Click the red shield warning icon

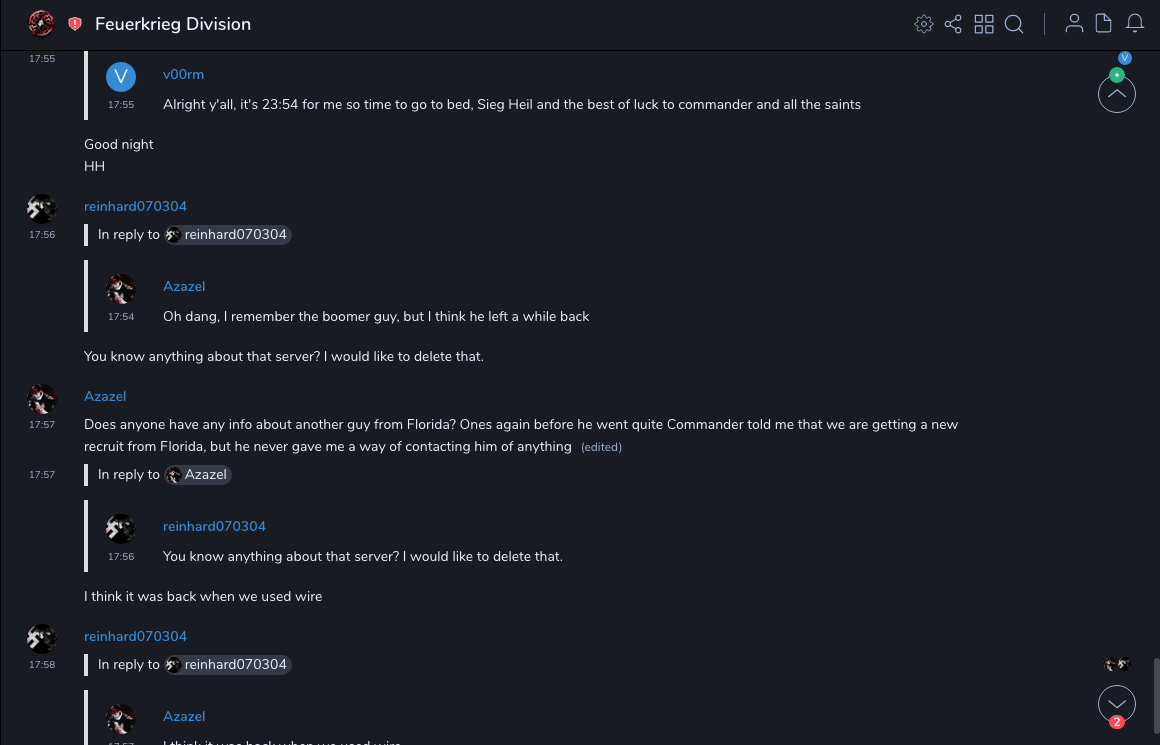pos(75,24)
